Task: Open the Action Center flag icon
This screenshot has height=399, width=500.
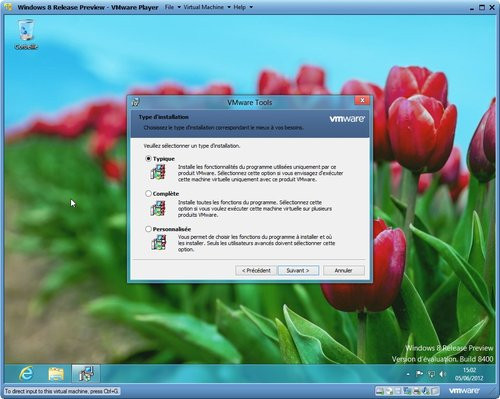Action: pos(419,374)
